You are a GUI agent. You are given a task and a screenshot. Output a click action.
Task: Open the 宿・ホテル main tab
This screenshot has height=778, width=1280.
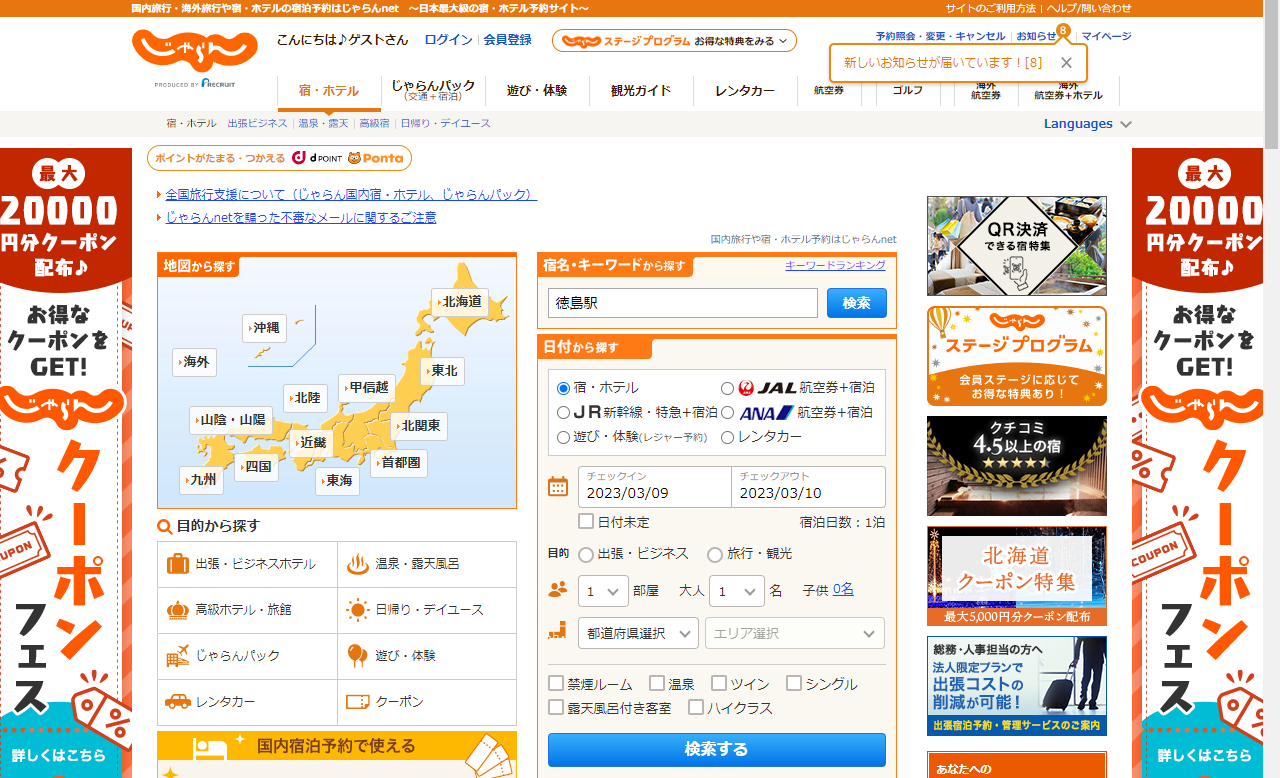(x=329, y=91)
